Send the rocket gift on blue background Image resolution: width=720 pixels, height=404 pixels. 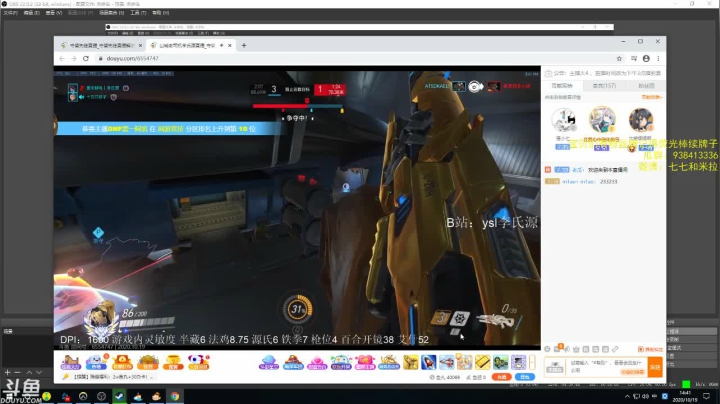(428, 362)
